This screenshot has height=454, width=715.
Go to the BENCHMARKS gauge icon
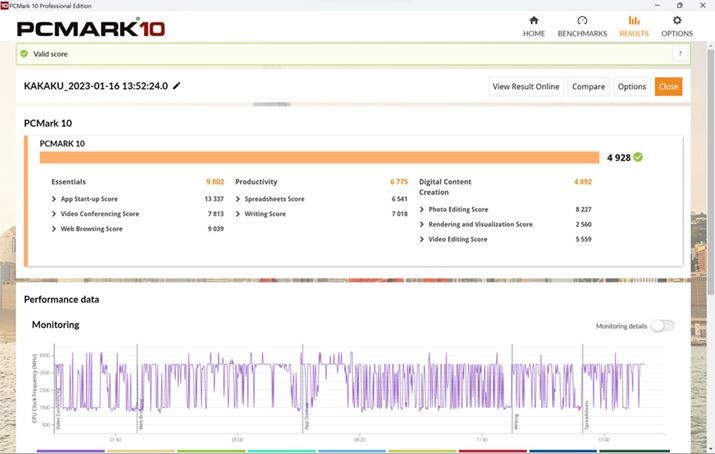(x=582, y=25)
